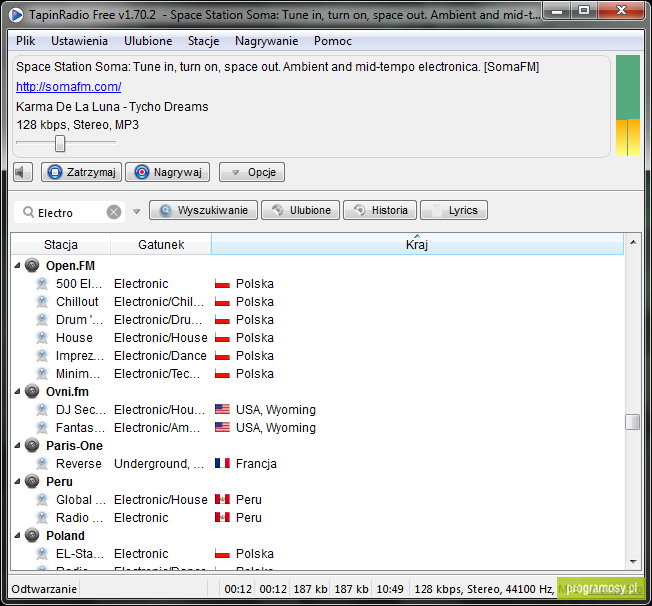Viewport: 652px width, 606px height.
Task: Clear the Electro search text
Action: click(x=114, y=212)
